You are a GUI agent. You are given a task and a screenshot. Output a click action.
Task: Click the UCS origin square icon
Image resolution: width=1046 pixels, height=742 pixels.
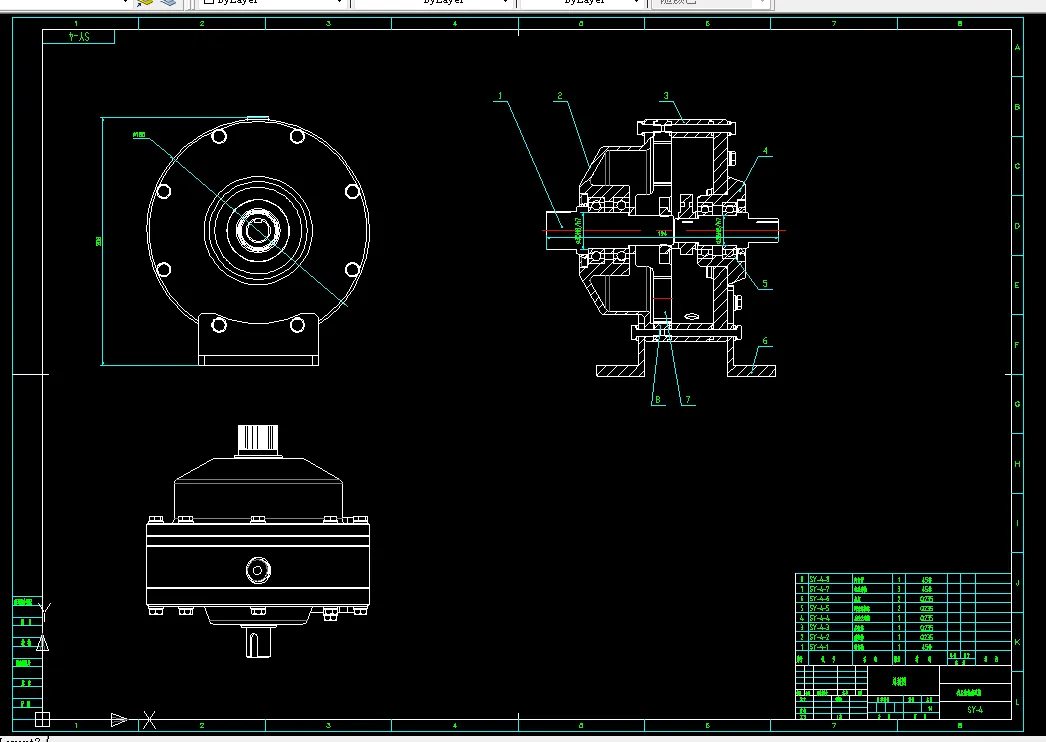pyautogui.click(x=42, y=719)
